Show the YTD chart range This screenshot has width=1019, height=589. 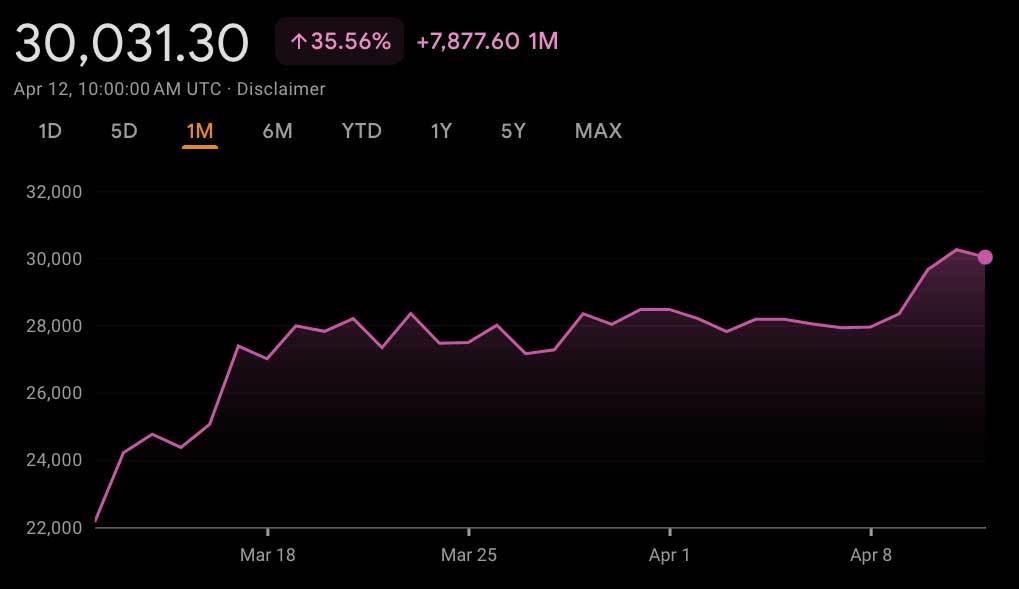coord(361,131)
